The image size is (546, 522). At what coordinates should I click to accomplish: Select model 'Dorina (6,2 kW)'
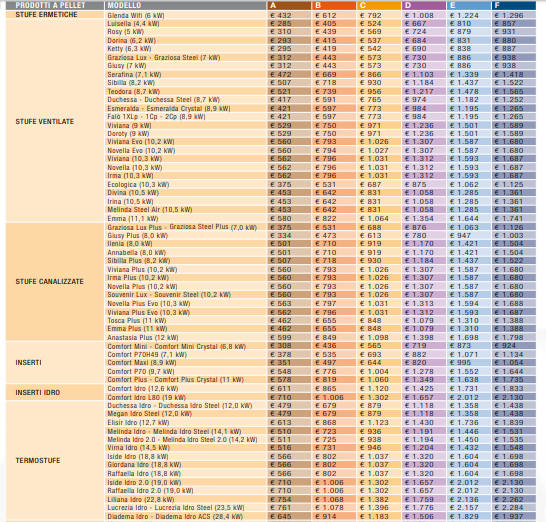(132, 40)
